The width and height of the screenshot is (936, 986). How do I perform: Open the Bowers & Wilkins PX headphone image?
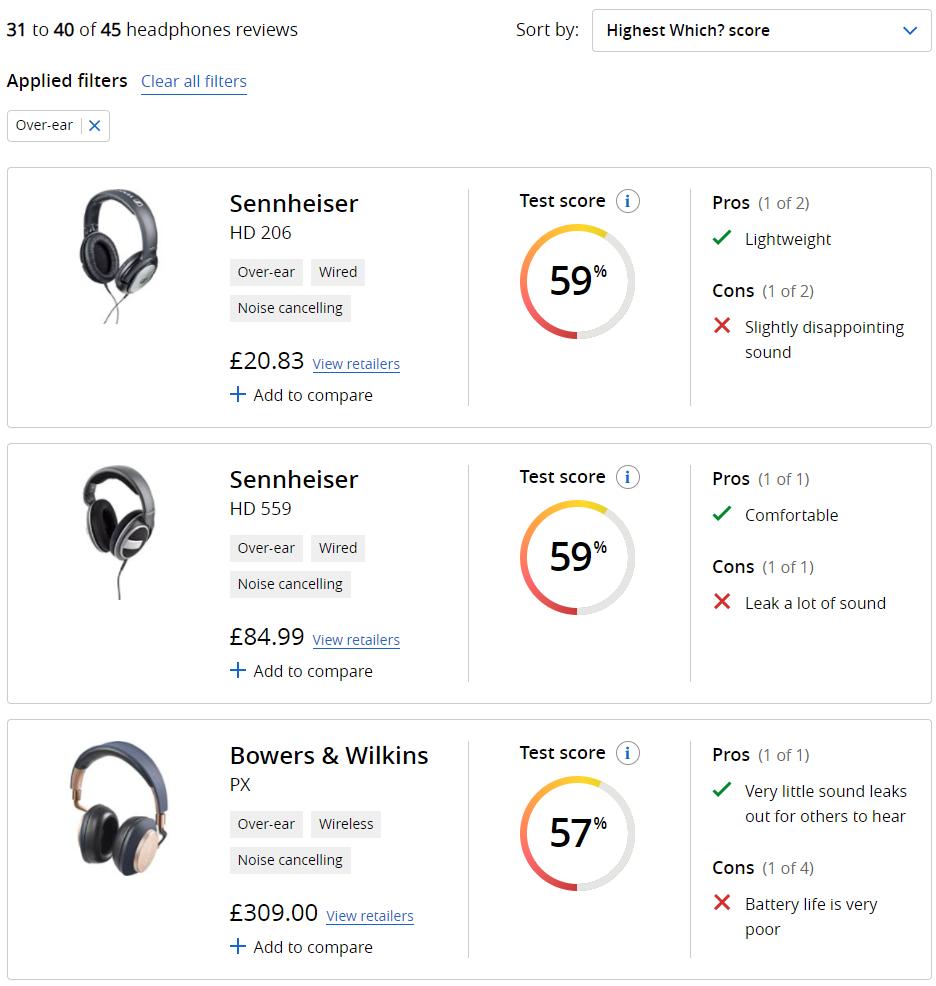coord(118,808)
